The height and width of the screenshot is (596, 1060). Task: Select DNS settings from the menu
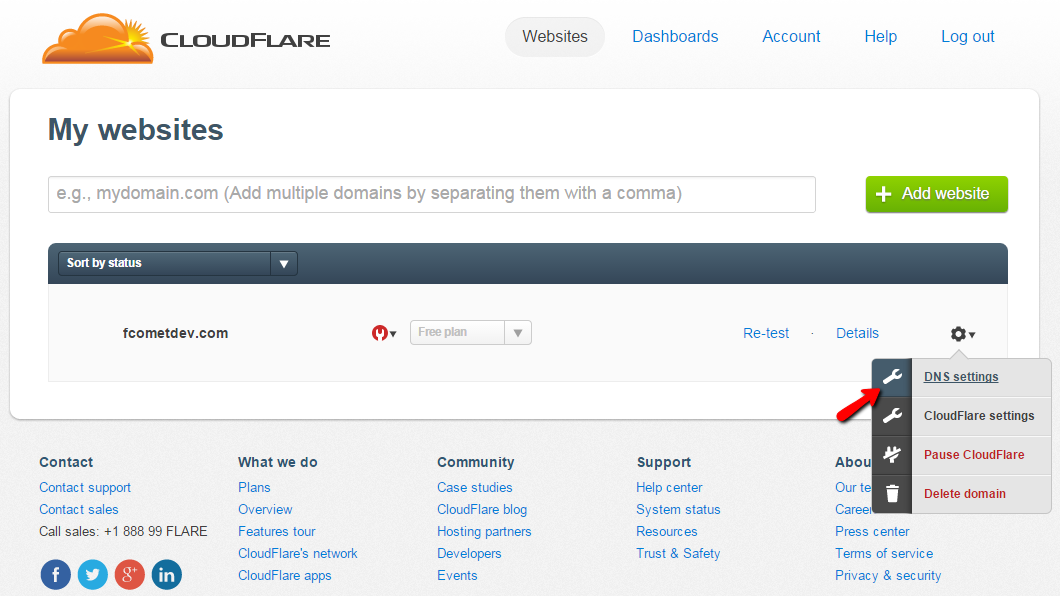(961, 377)
